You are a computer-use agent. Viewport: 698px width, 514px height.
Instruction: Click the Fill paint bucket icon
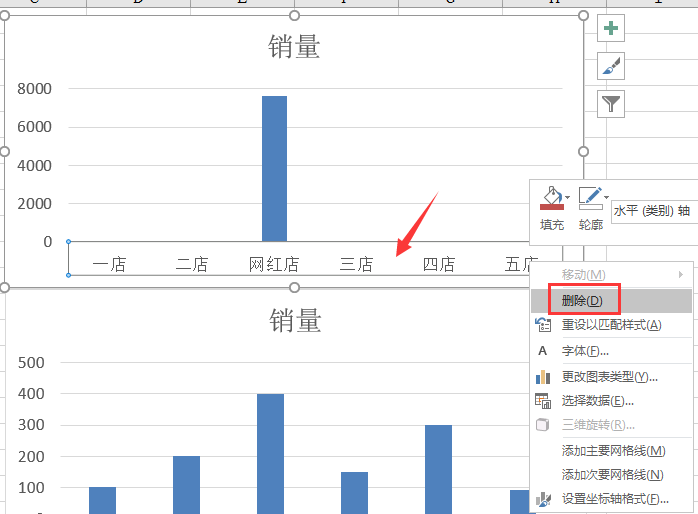pos(552,198)
